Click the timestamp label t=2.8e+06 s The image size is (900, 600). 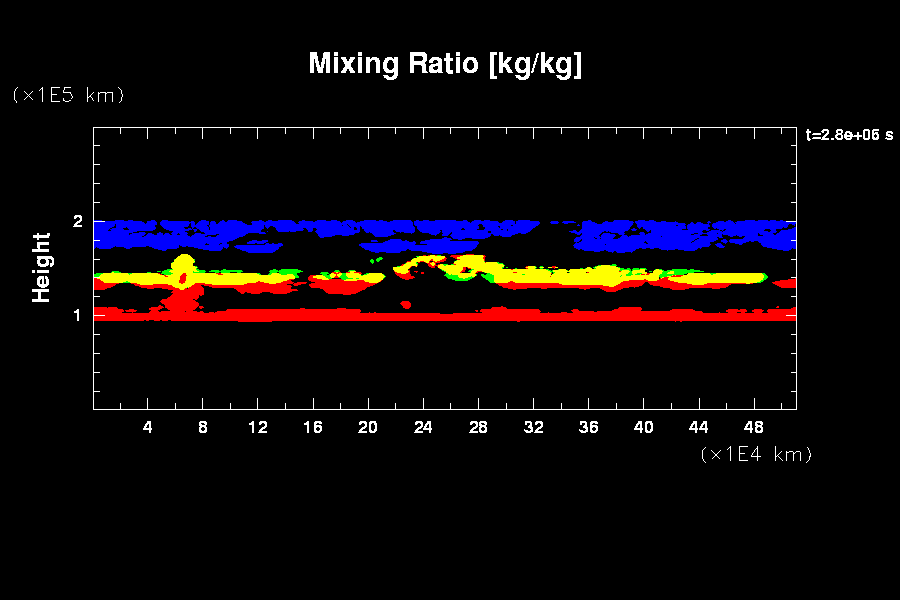coord(849,135)
